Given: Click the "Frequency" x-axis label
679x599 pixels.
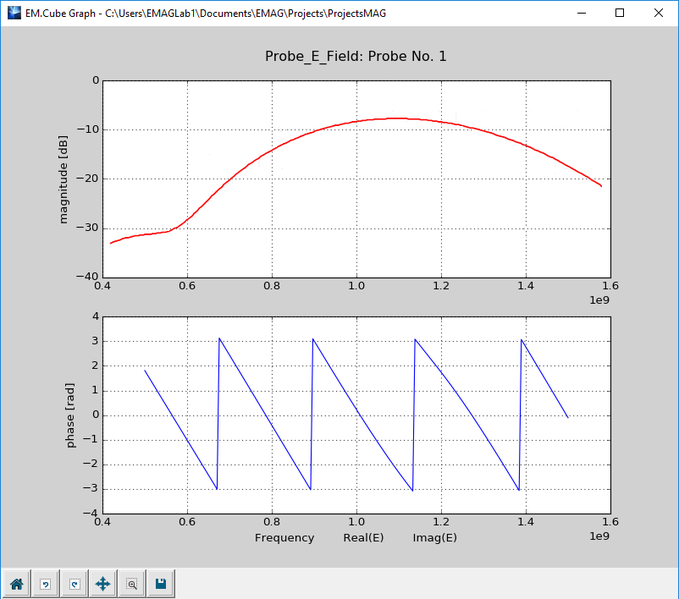Looking at the screenshot, I should coord(284,538).
